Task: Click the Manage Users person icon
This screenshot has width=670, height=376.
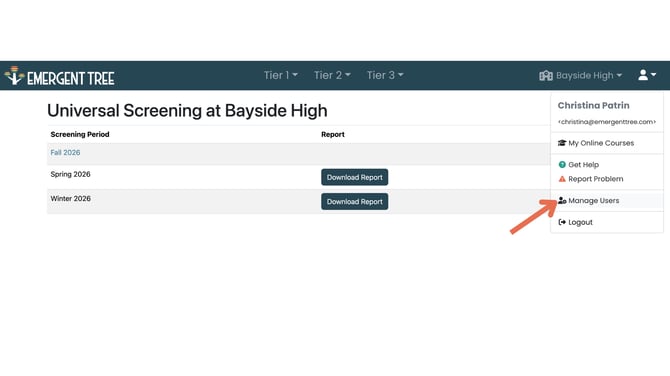Action: click(x=562, y=200)
